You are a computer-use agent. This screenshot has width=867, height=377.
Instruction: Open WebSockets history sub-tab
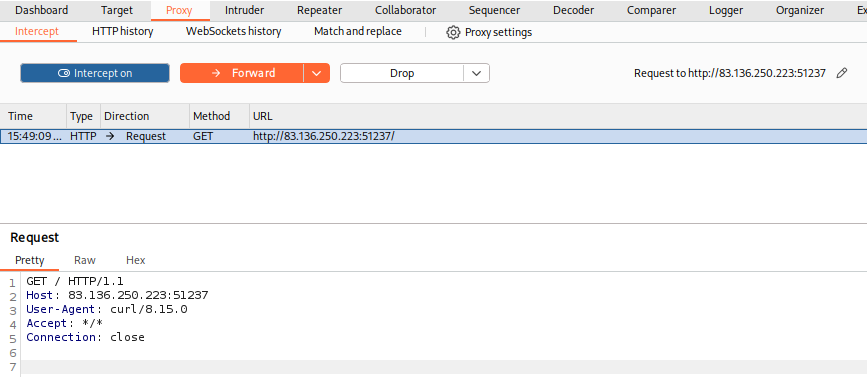tap(233, 32)
